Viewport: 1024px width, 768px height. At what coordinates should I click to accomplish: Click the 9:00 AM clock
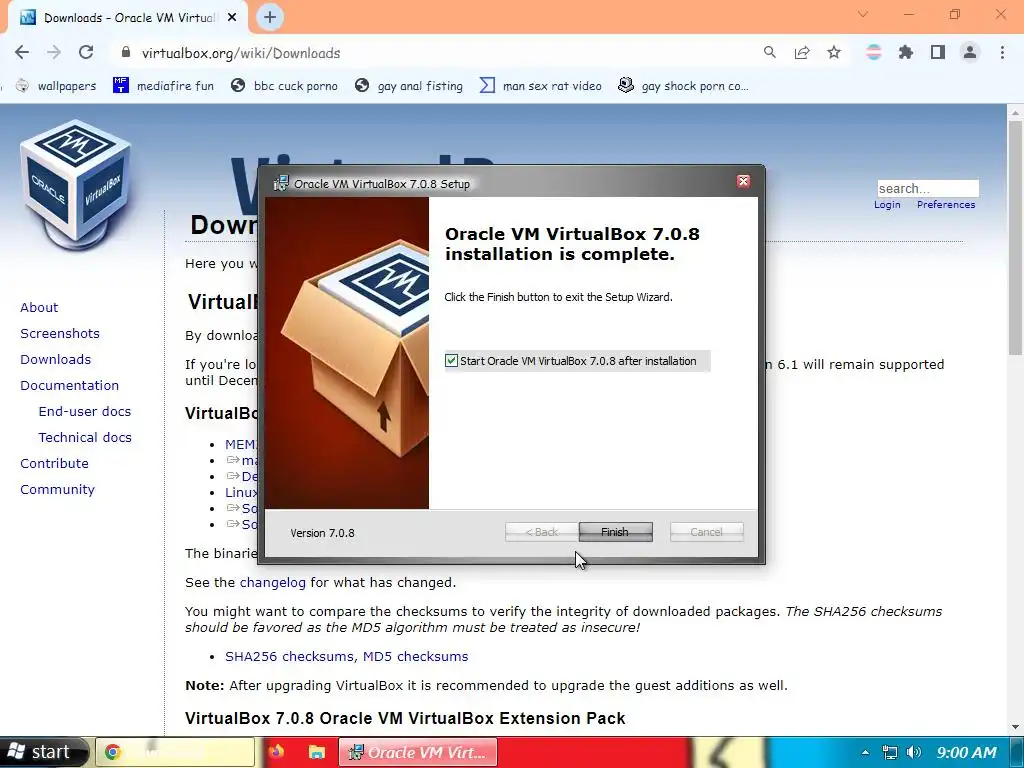(967, 752)
